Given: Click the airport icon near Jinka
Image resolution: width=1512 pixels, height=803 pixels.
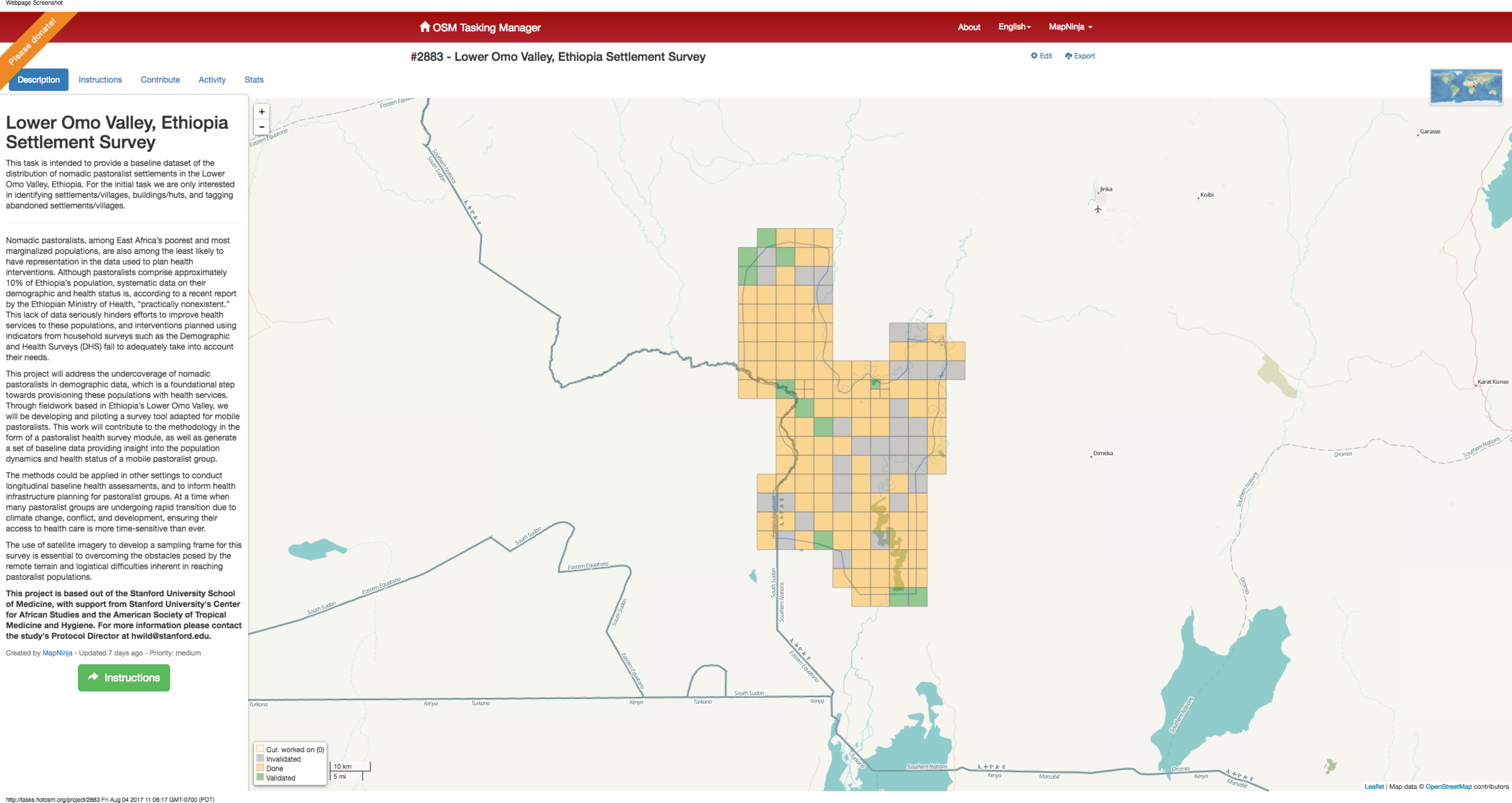Looking at the screenshot, I should (x=1098, y=209).
